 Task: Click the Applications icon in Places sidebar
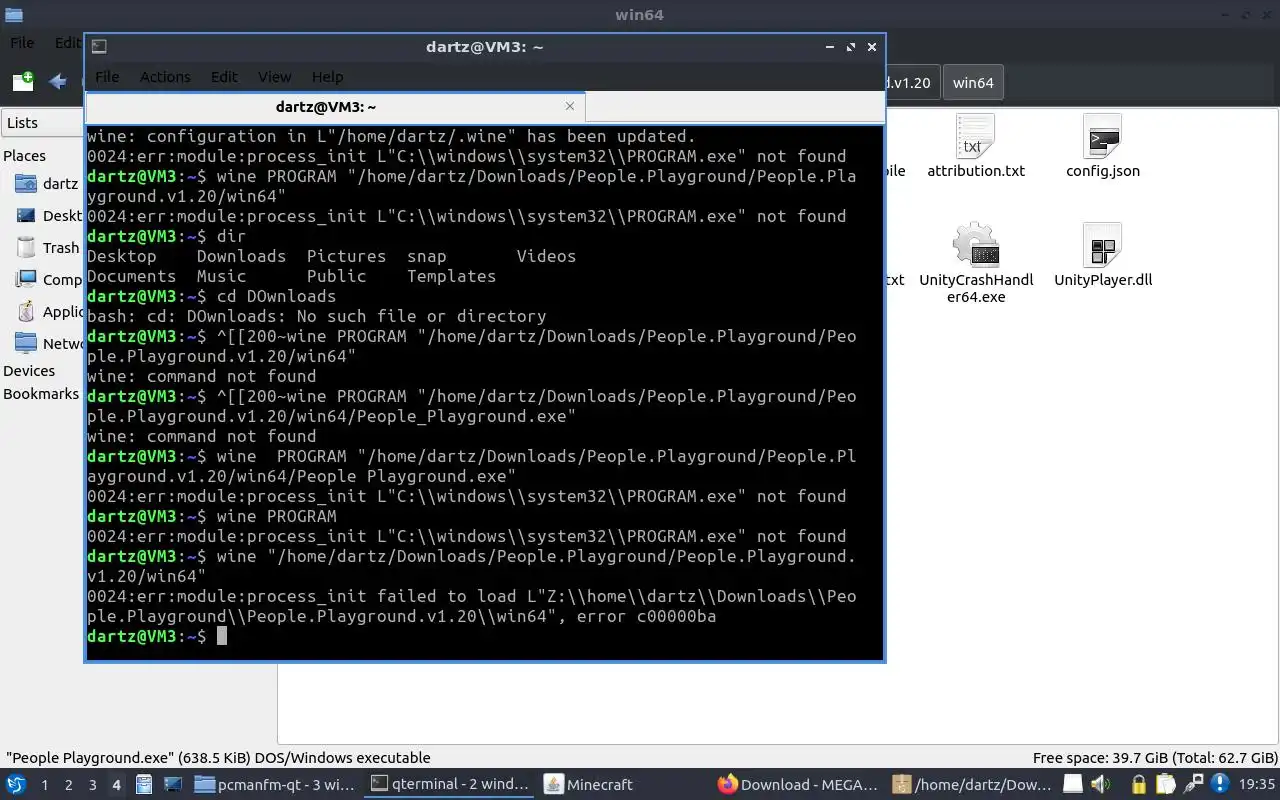coord(27,312)
